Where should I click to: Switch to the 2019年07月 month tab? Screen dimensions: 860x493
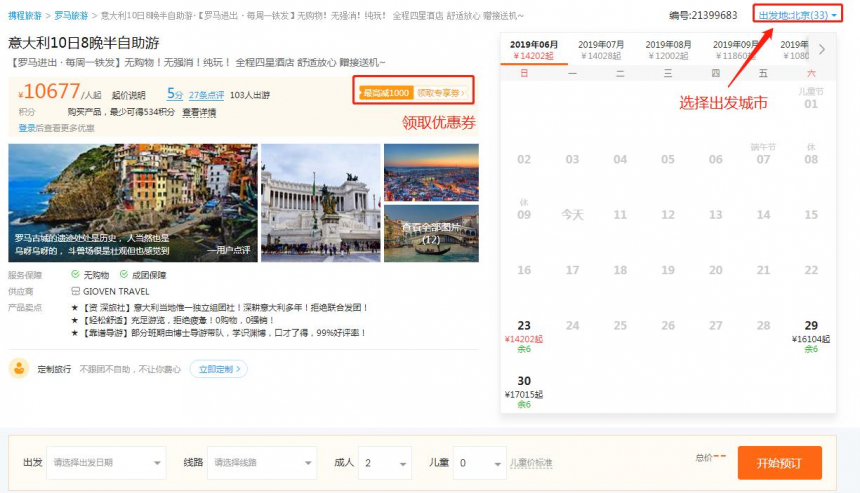click(601, 49)
